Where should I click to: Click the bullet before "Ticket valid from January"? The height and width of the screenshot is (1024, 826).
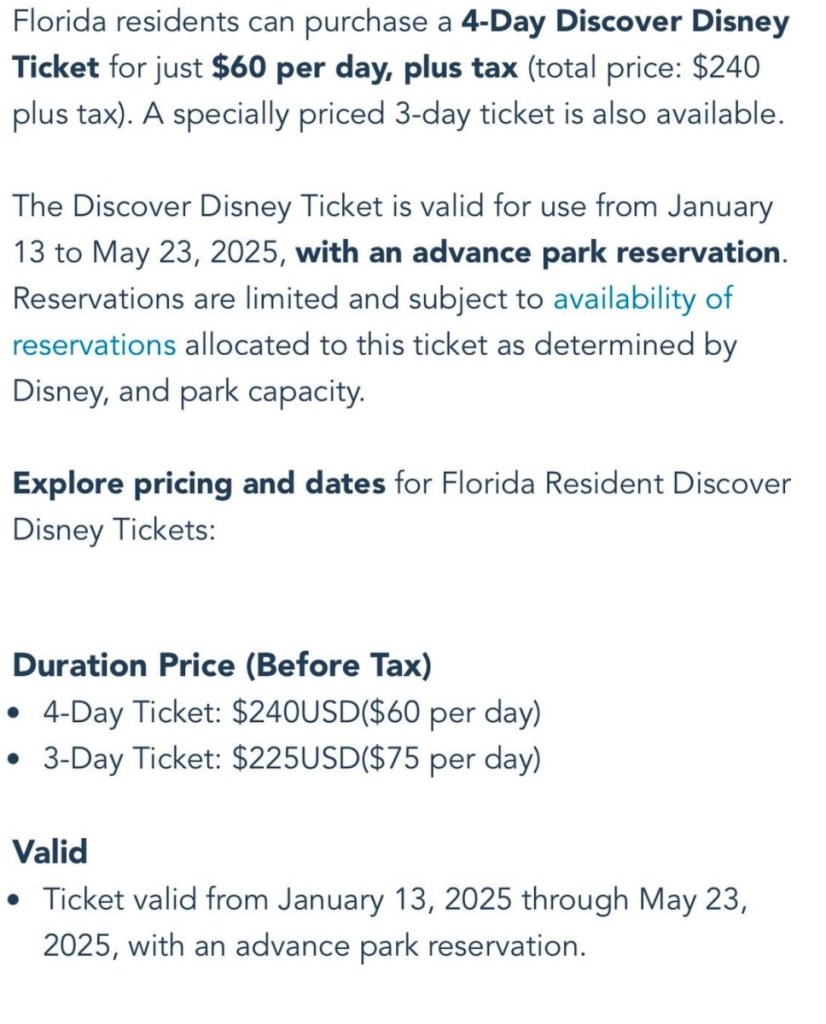14,900
